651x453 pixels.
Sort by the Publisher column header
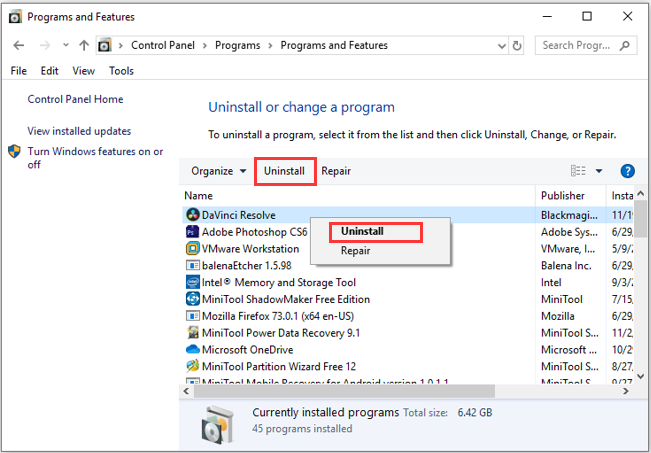[x=563, y=196]
